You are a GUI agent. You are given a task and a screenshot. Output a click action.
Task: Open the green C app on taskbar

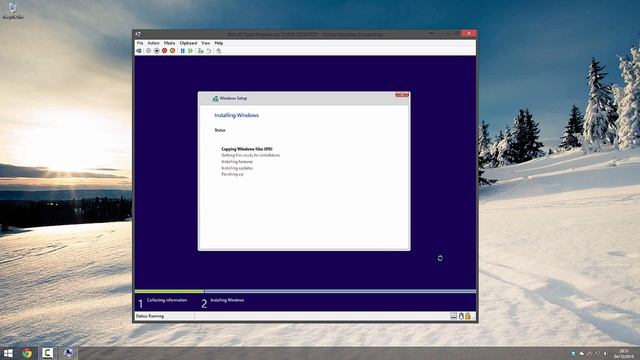click(x=48, y=353)
